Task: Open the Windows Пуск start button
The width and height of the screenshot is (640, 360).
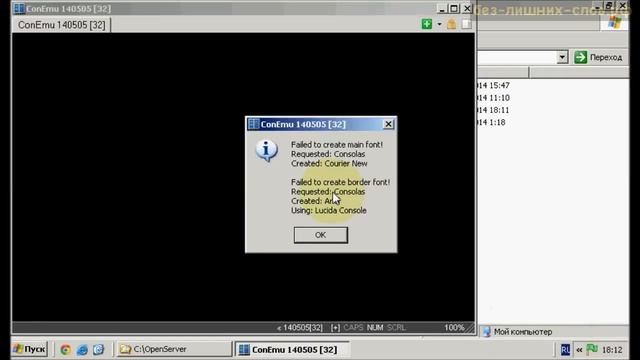Action: tap(29, 349)
